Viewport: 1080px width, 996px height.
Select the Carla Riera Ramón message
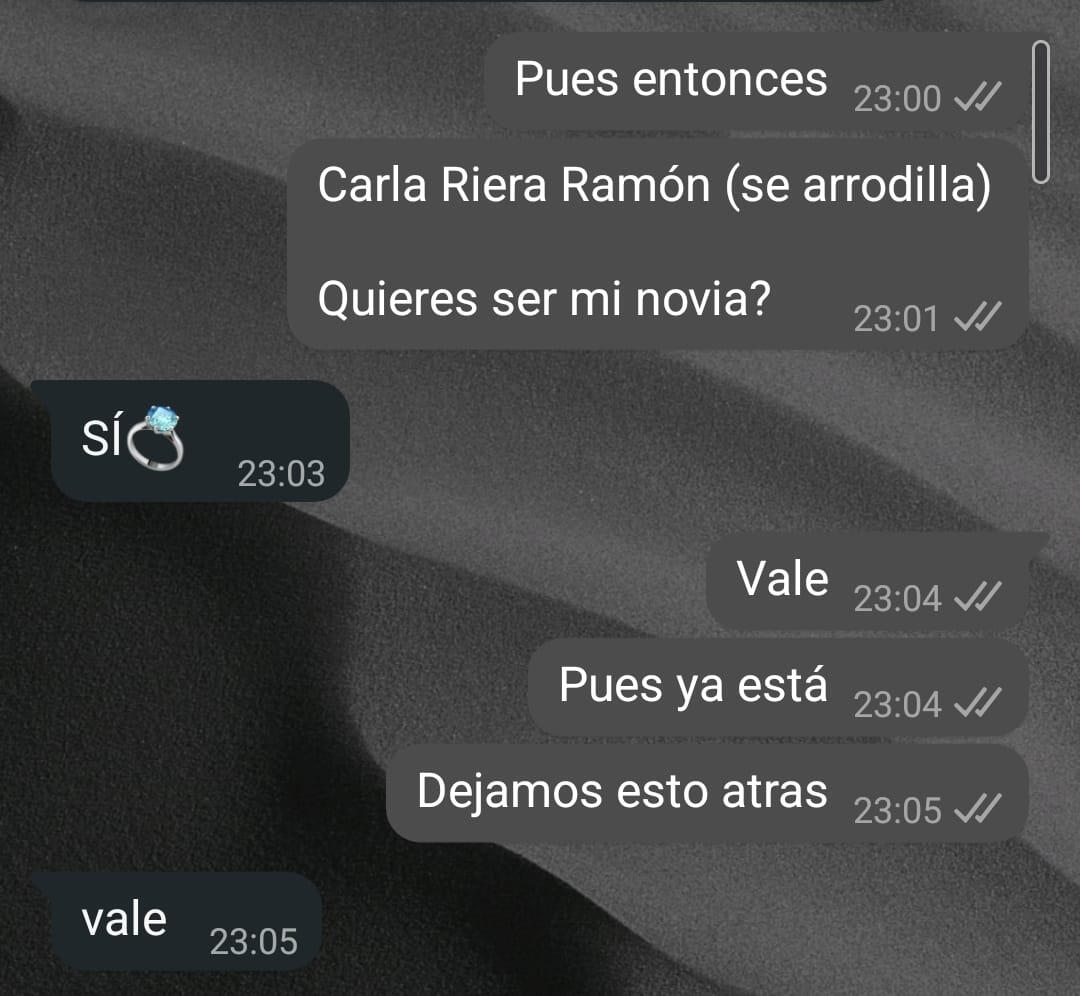pos(658,244)
